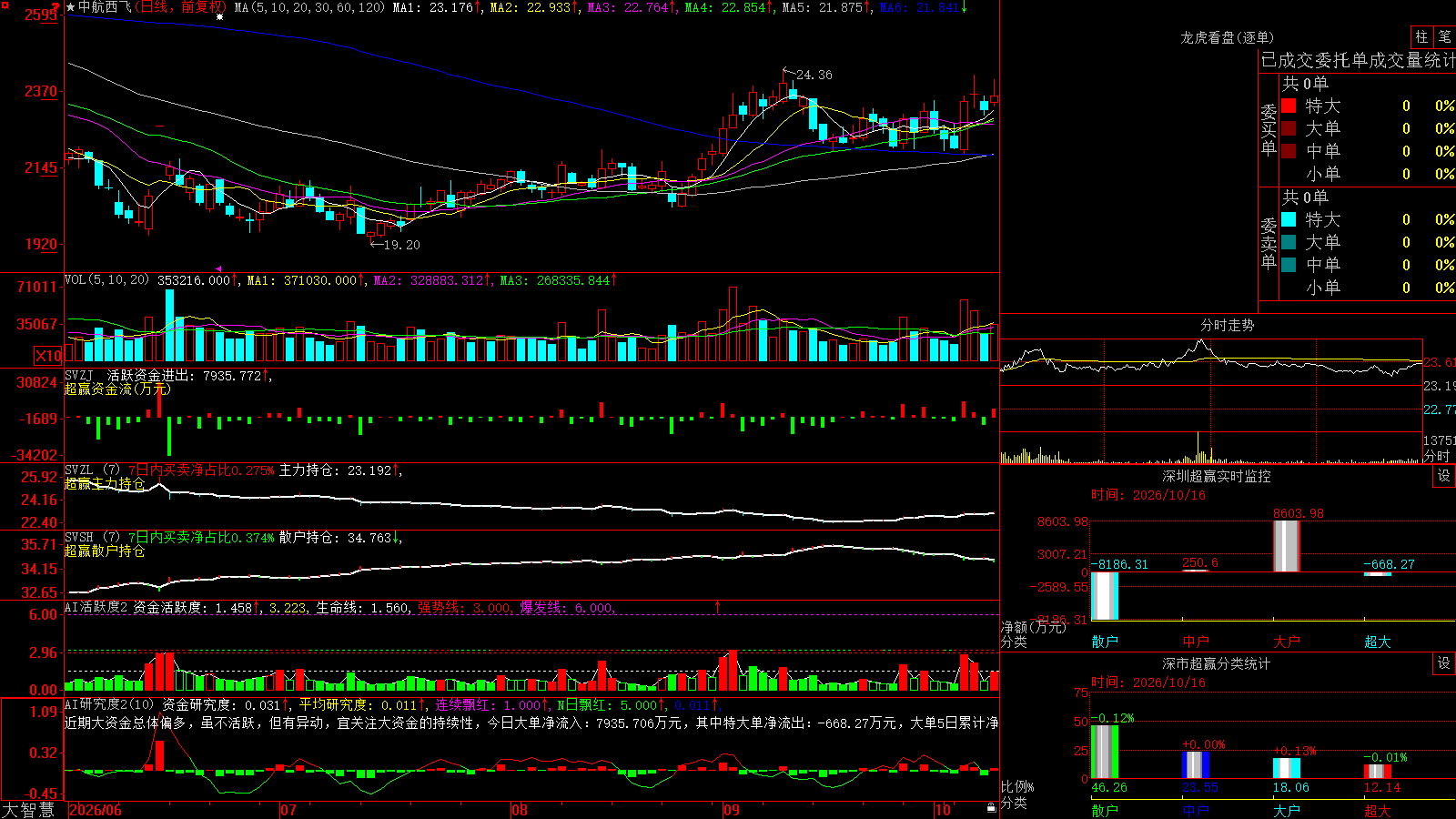Click the 2026/06 date marker on the timeline
This screenshot has height=819, width=1456.
tap(96, 809)
